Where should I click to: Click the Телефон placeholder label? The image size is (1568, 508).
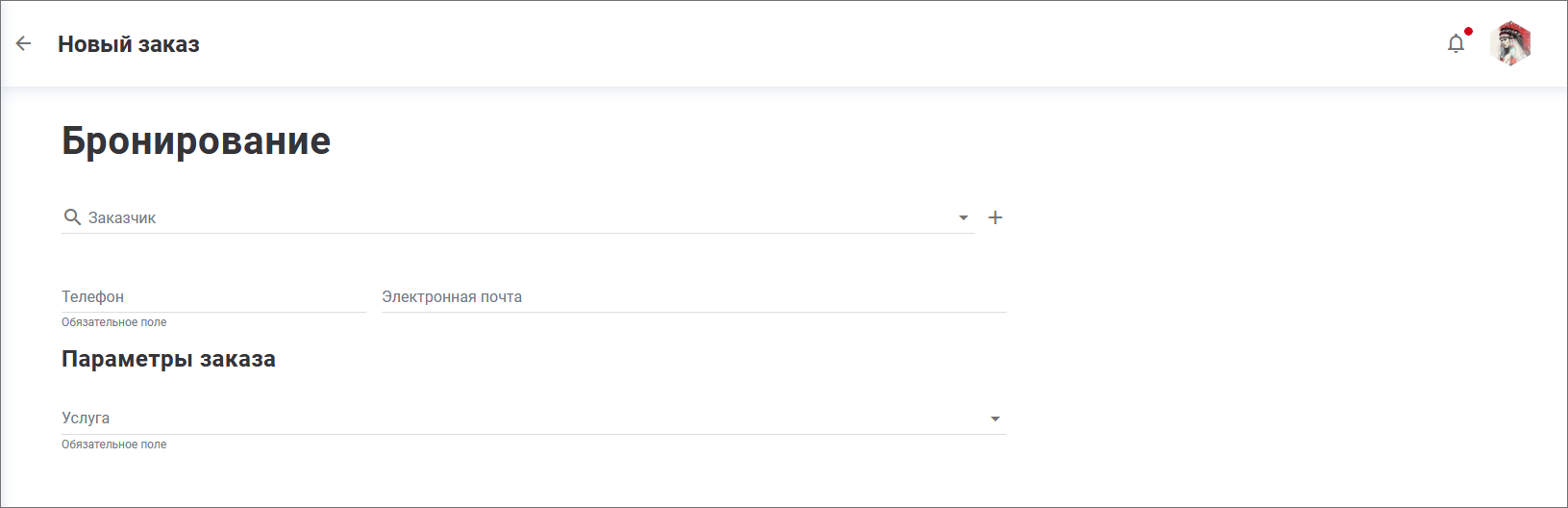pos(93,297)
